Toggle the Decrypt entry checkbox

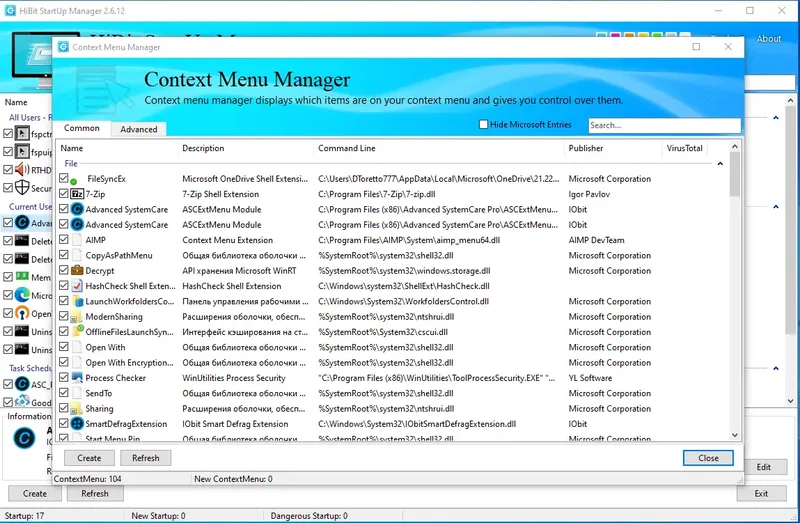pos(63,270)
